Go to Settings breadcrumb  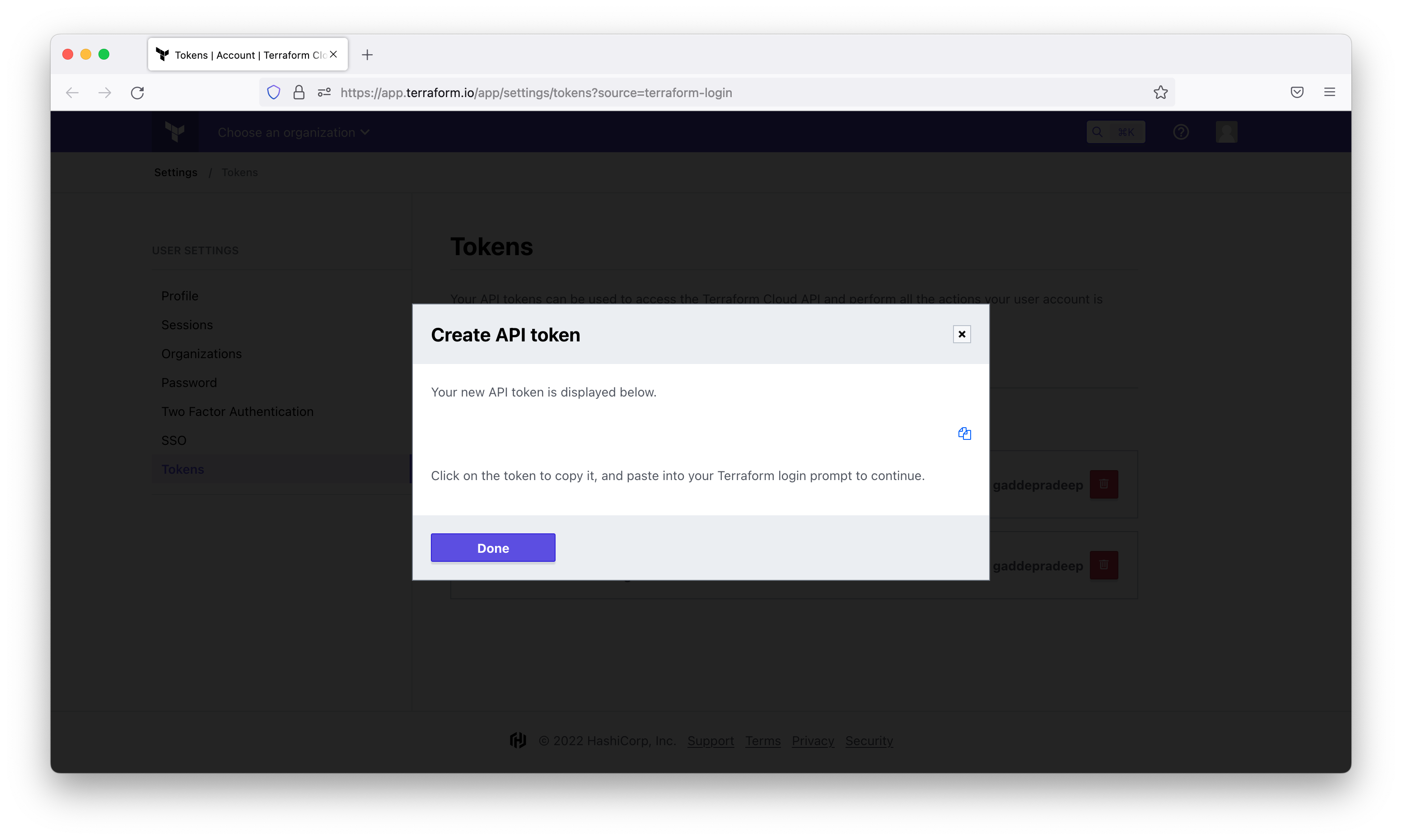(x=175, y=172)
